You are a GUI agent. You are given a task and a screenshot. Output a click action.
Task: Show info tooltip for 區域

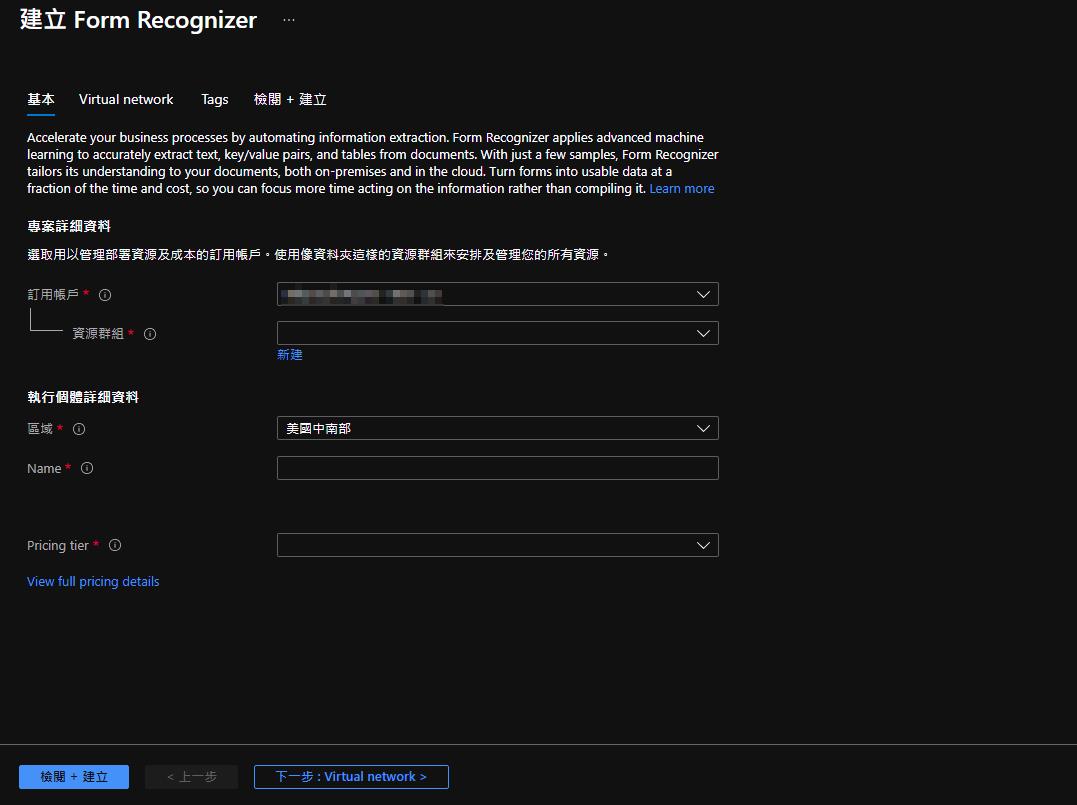pos(79,429)
